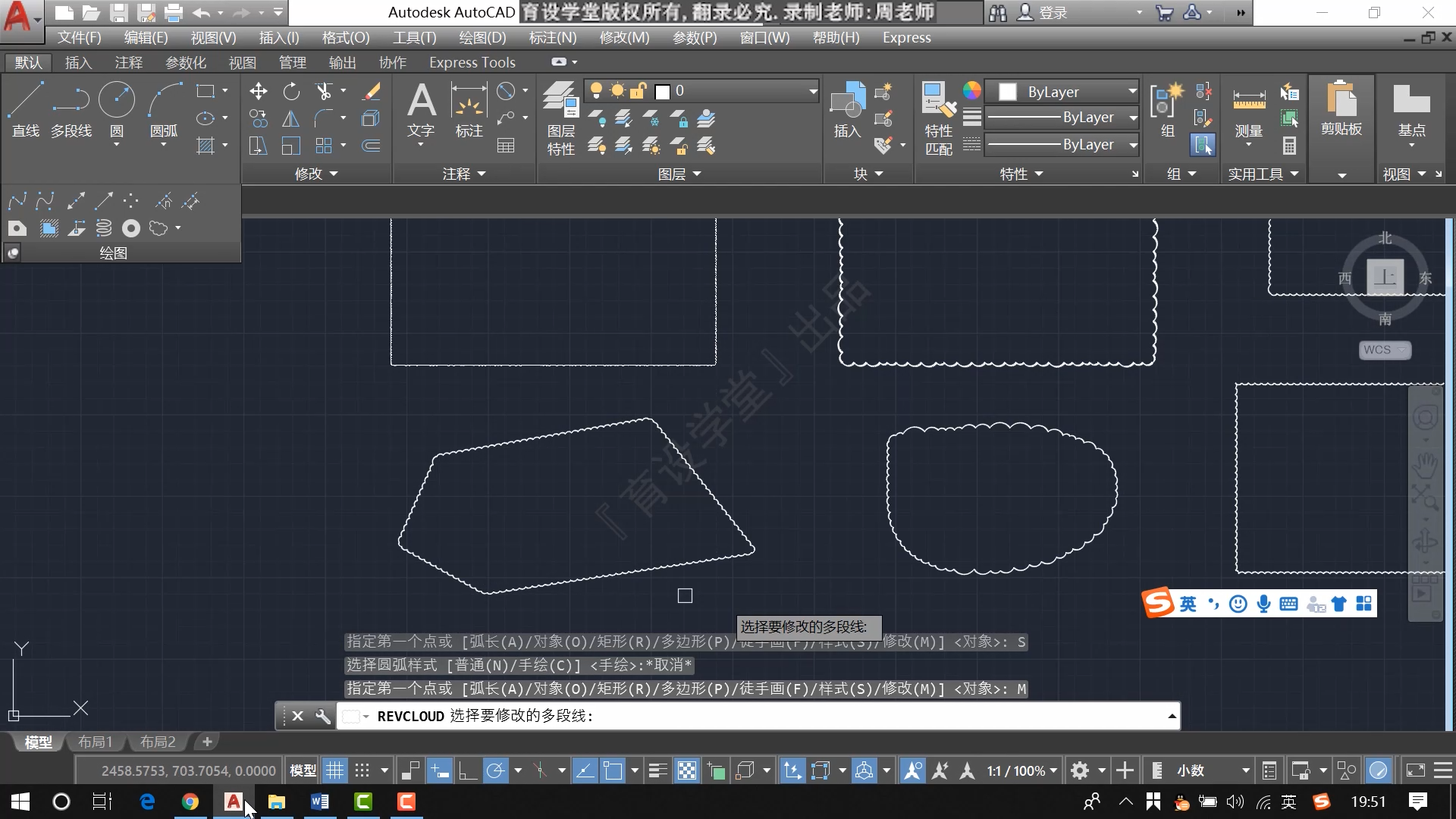This screenshot has width=1456, height=819.
Task: Select the Helix tool
Action: pyautogui.click(x=103, y=228)
